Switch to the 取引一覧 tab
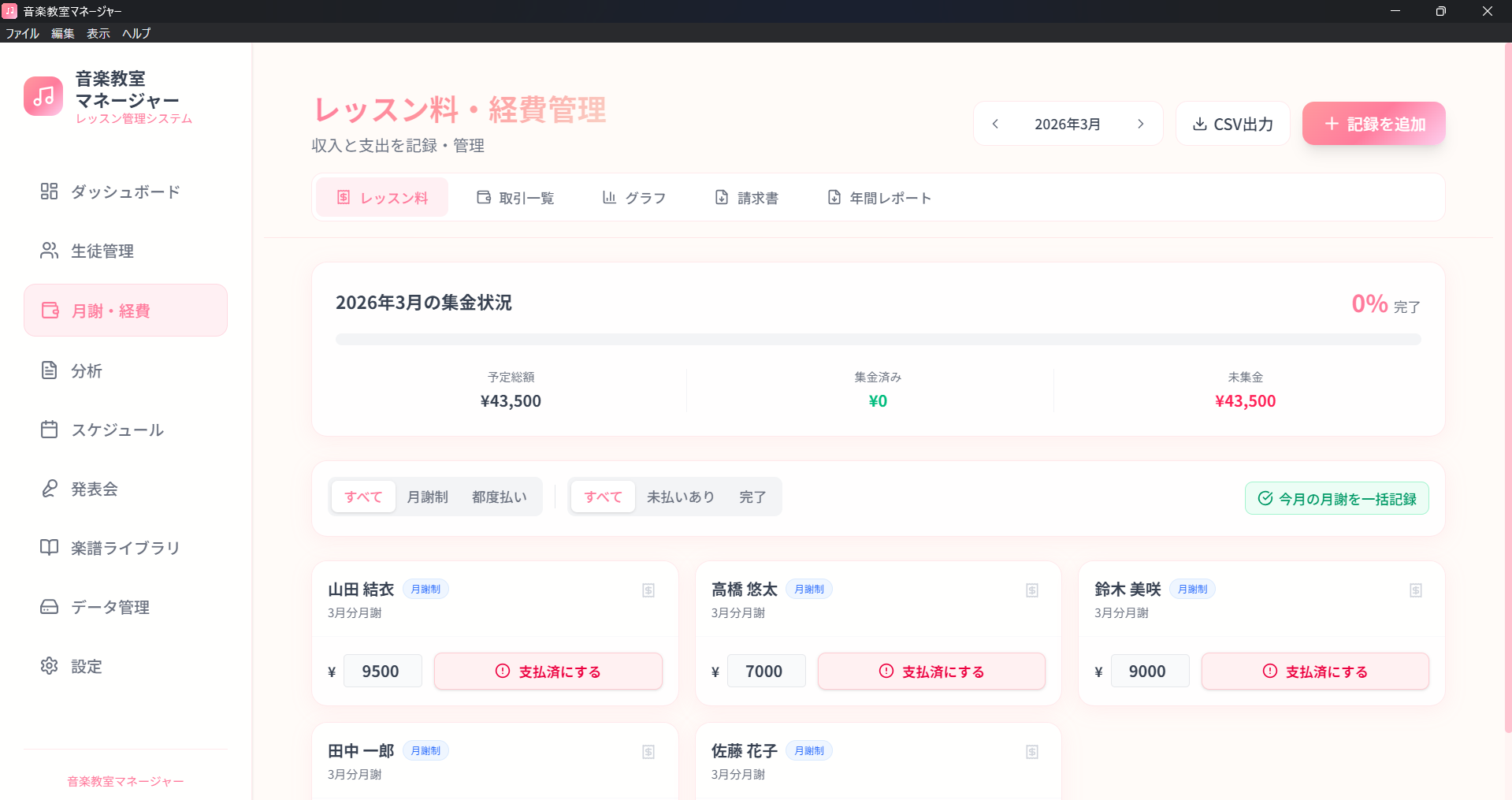 (x=516, y=197)
